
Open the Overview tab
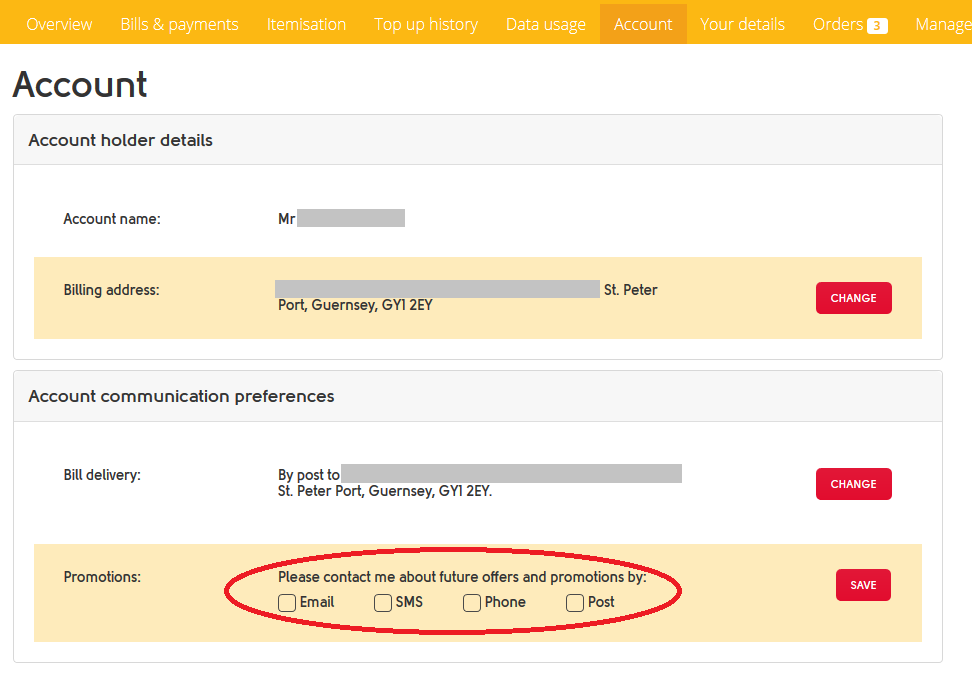pos(59,24)
